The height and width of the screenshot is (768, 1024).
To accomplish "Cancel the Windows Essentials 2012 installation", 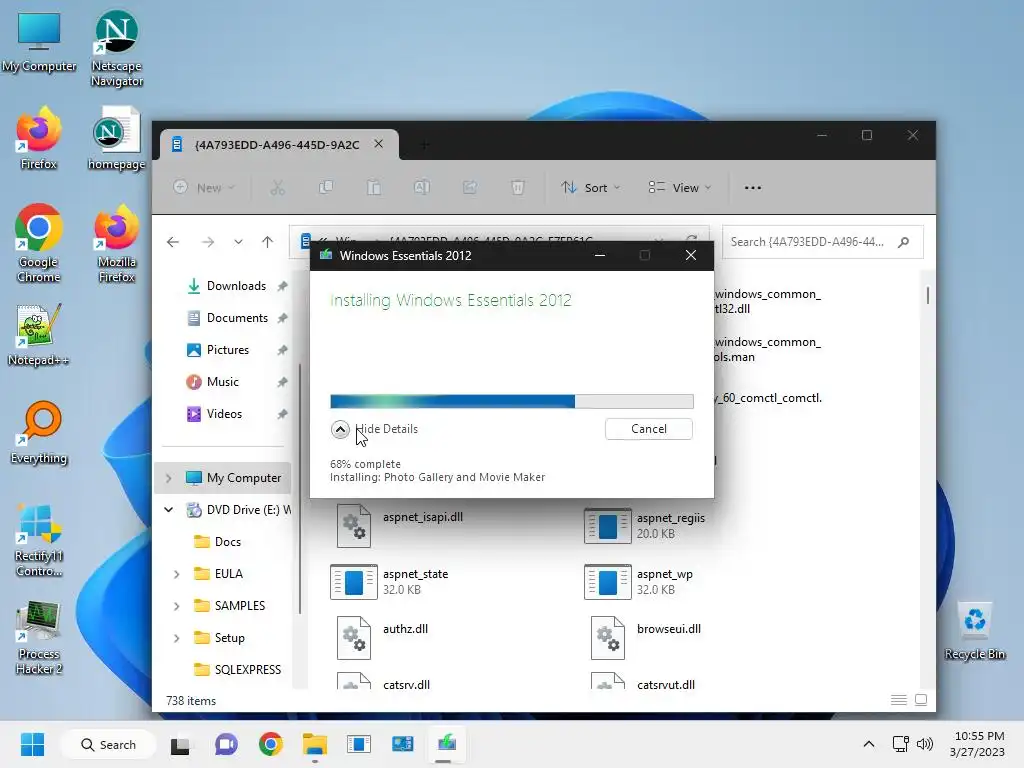I will coord(648,429).
